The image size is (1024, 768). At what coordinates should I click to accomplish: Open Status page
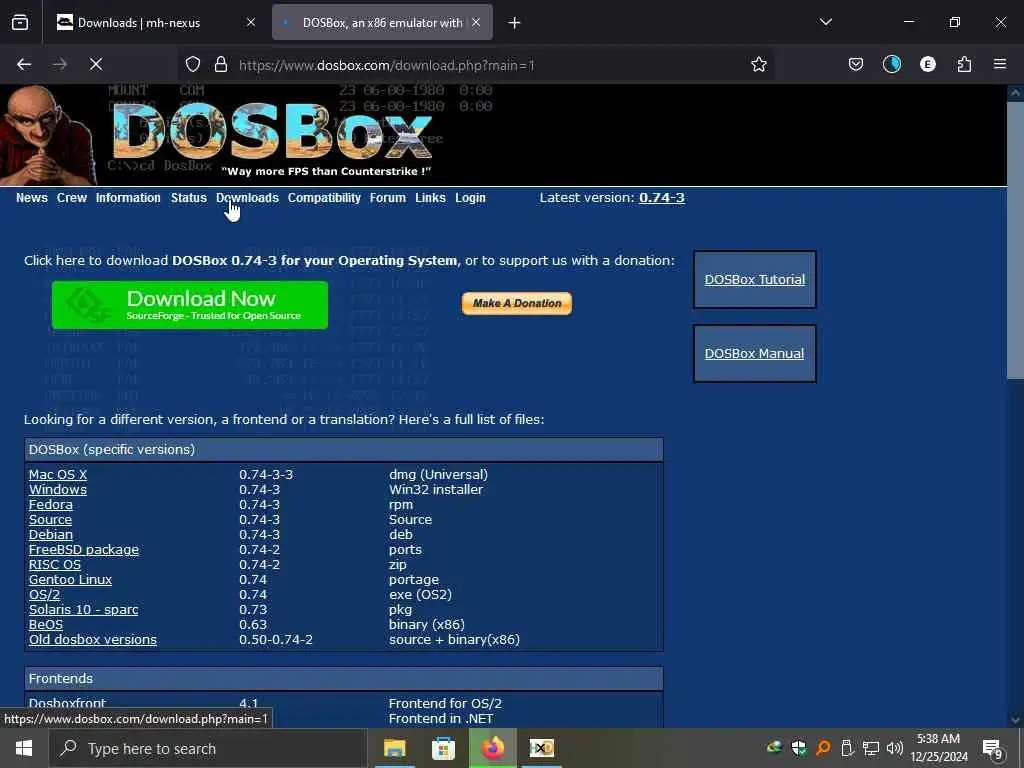[189, 198]
